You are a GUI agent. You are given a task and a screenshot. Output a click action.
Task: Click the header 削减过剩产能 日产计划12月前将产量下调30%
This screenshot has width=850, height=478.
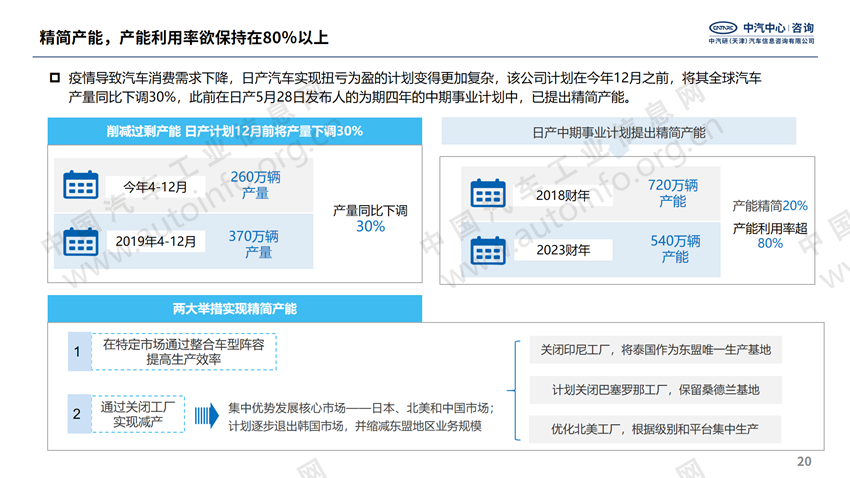pos(235,131)
